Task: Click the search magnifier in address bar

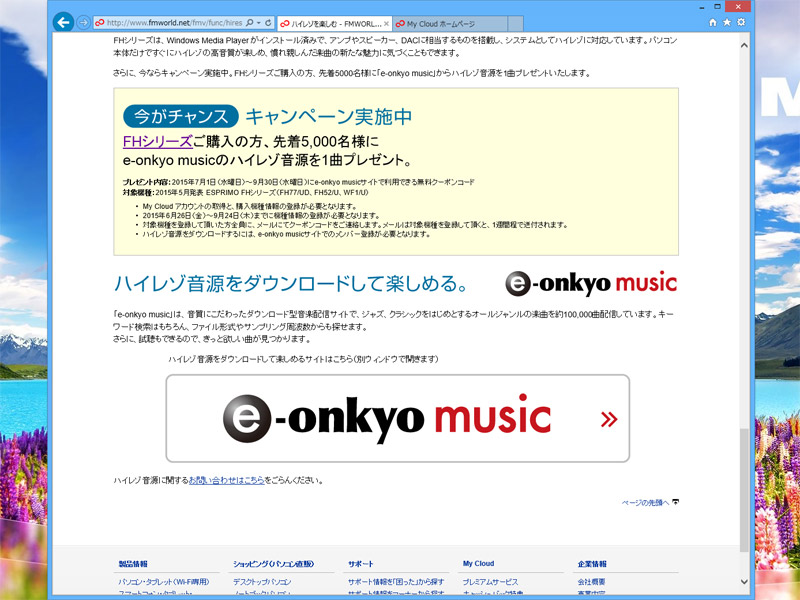Action: (248, 22)
